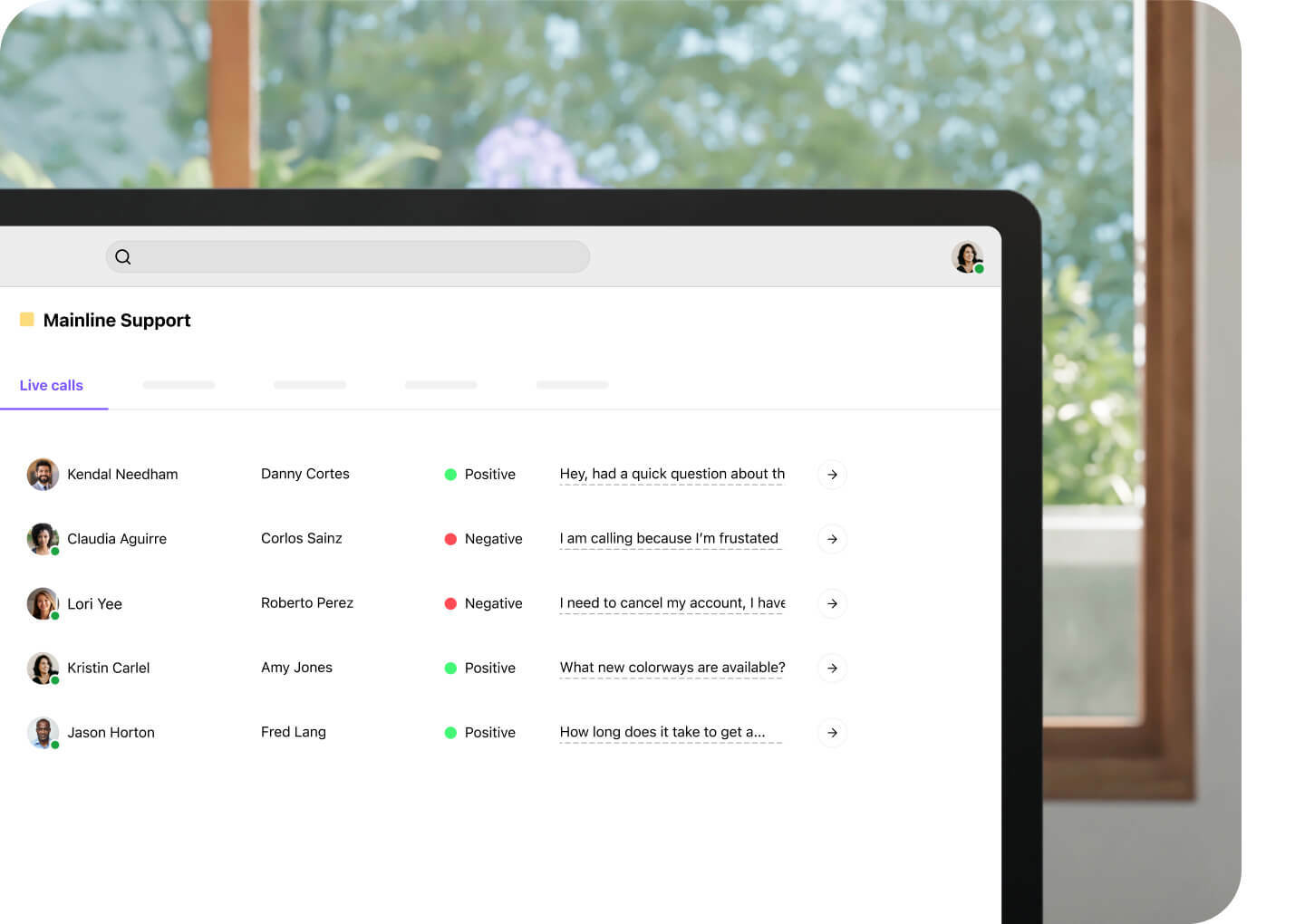This screenshot has width=1305, height=924.
Task: Click the yellow square next to Mainline Support
Action: point(26,319)
